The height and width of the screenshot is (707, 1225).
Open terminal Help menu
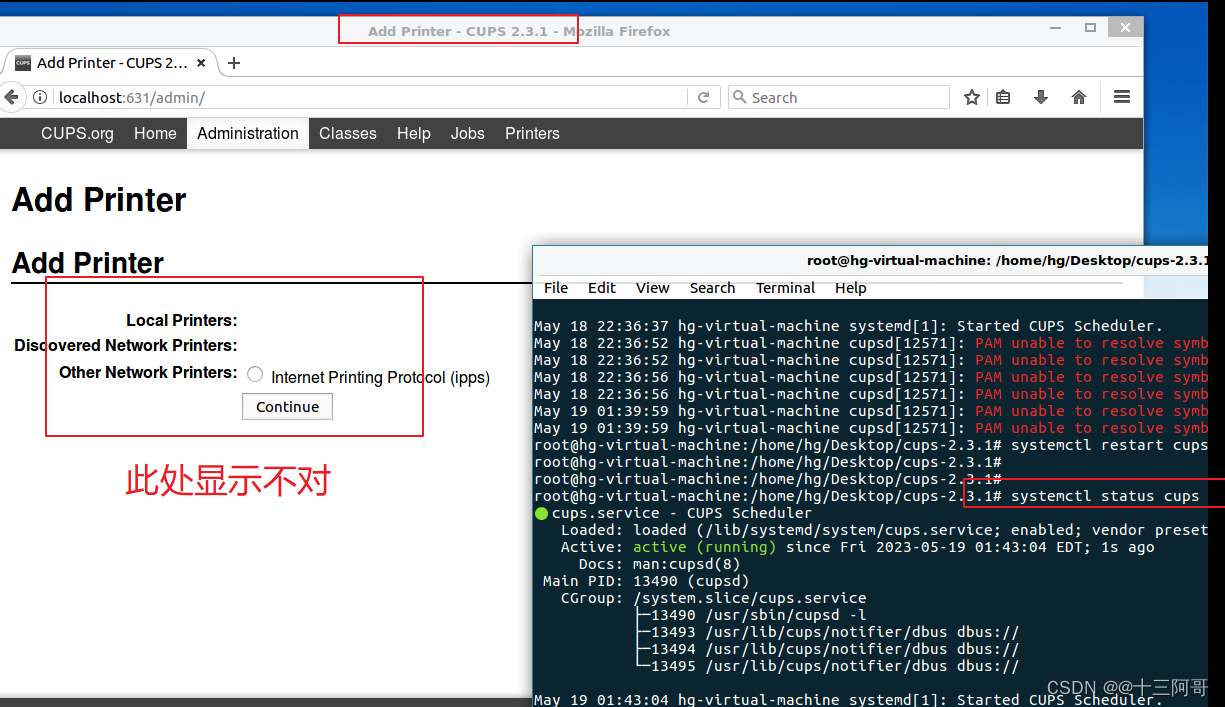(x=851, y=288)
